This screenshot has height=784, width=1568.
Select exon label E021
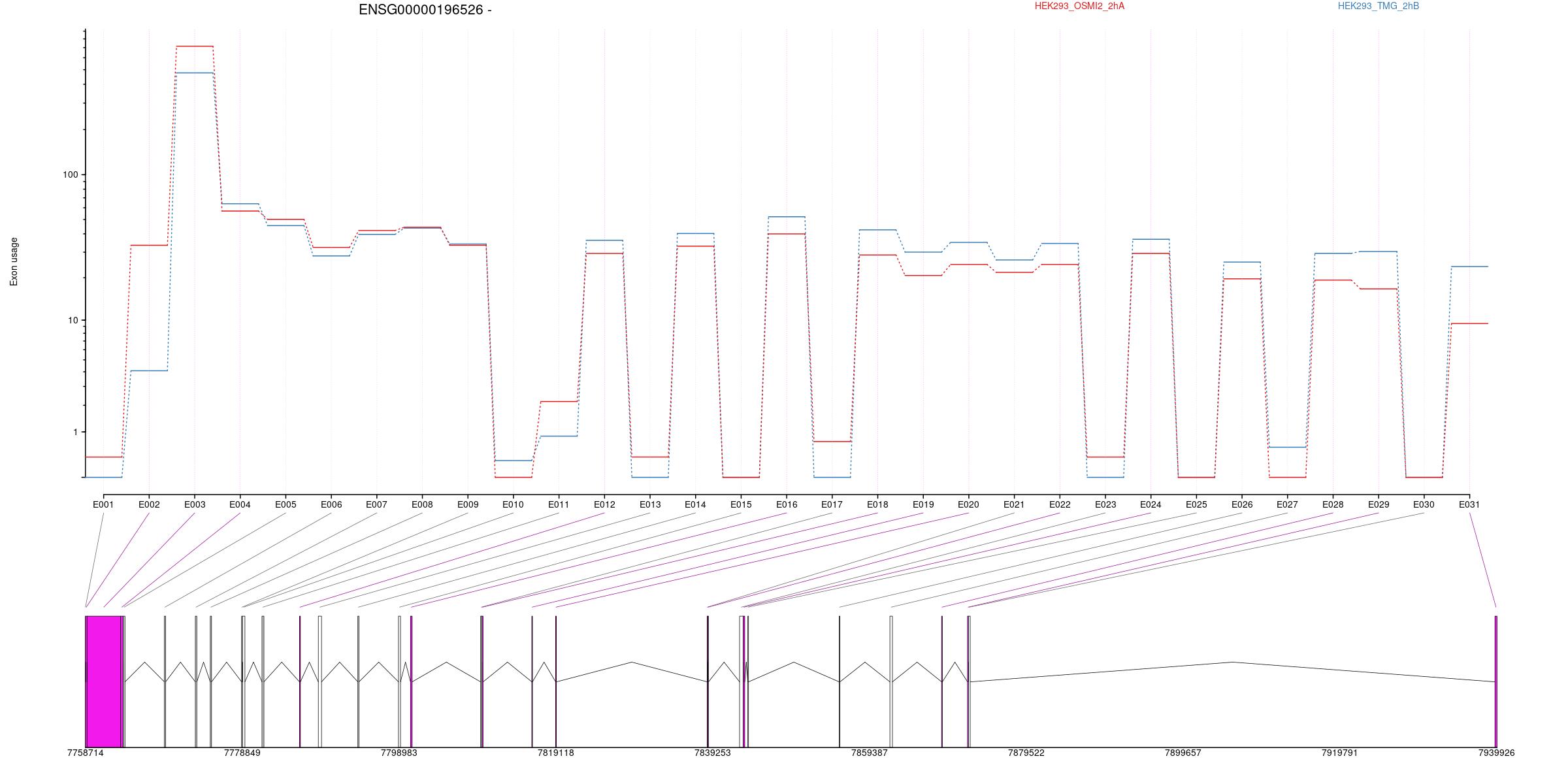[x=1014, y=504]
